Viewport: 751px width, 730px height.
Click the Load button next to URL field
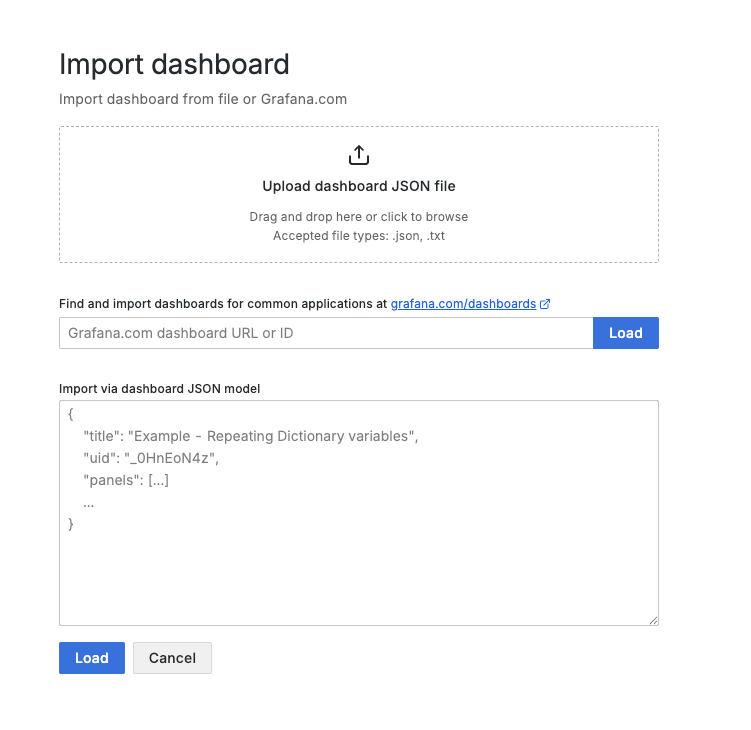(x=626, y=333)
